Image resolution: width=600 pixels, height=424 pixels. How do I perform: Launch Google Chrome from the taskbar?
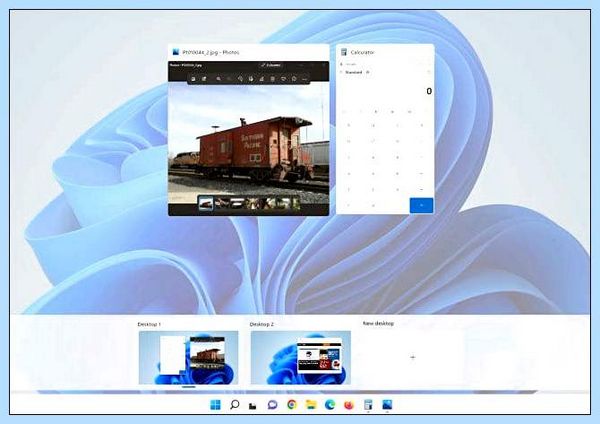(292, 404)
